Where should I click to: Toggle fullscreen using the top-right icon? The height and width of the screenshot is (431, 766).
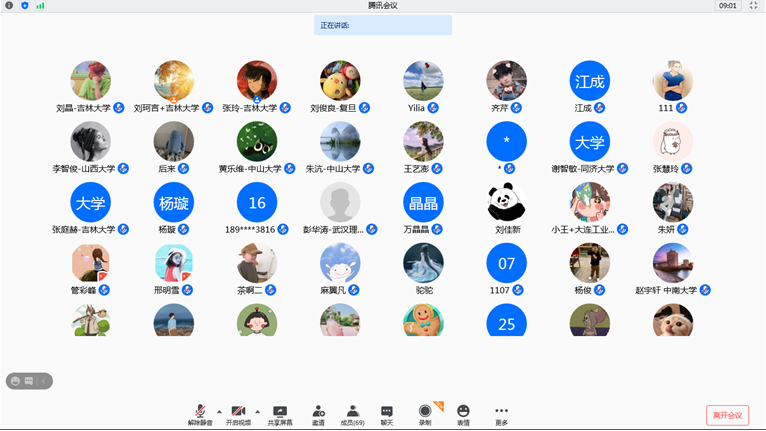[x=754, y=6]
